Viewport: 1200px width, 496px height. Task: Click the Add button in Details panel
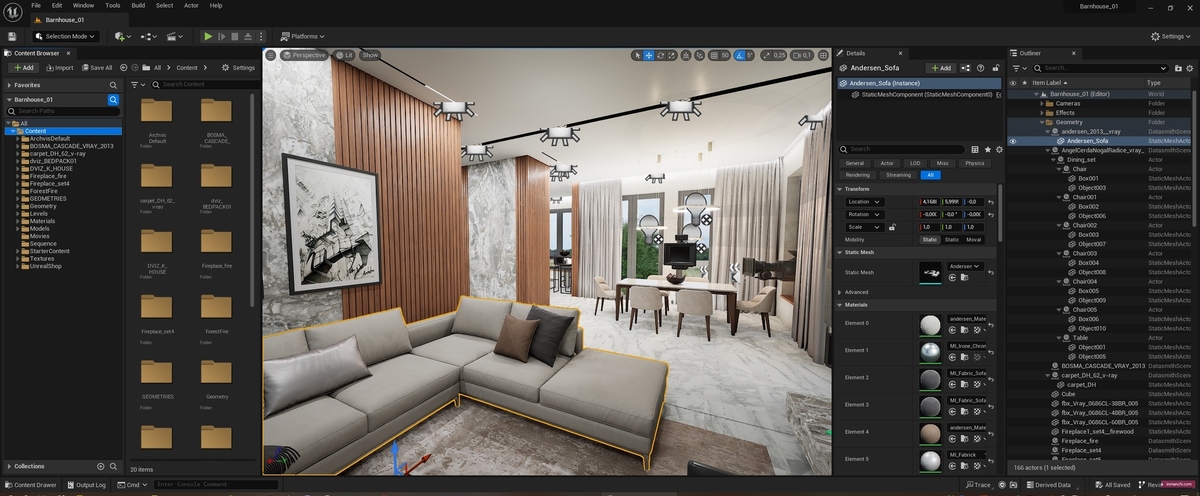click(940, 68)
